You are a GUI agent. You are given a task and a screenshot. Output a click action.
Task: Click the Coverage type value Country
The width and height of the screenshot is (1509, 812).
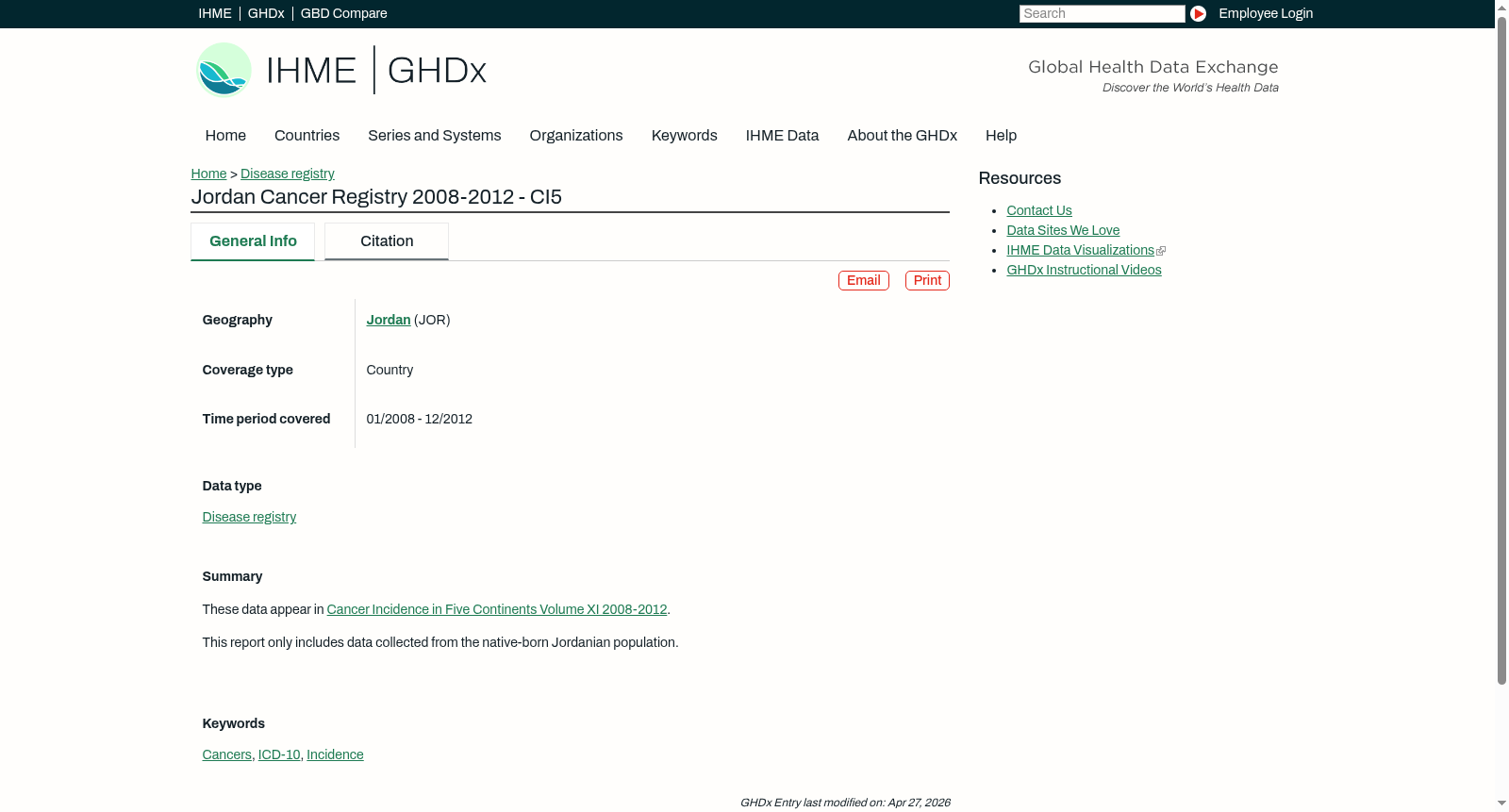coord(390,371)
